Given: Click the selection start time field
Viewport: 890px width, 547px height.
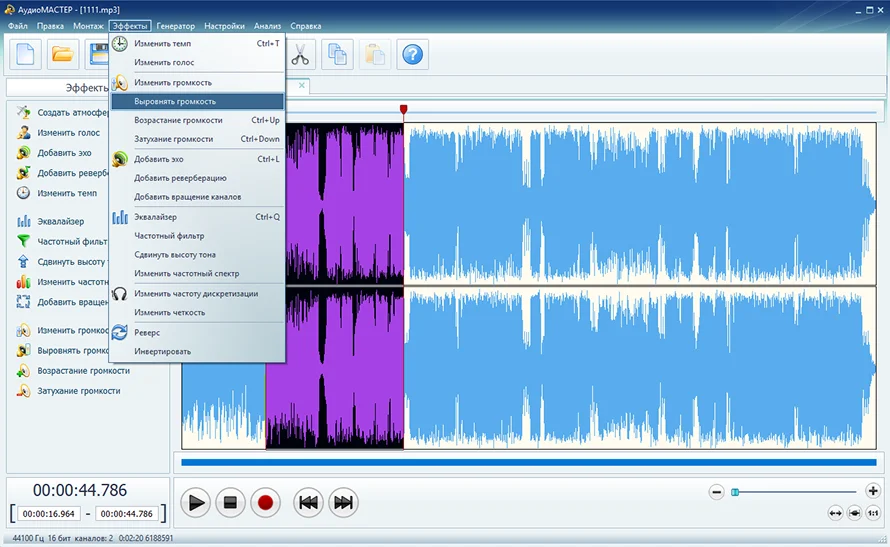Looking at the screenshot, I should (x=49, y=514).
